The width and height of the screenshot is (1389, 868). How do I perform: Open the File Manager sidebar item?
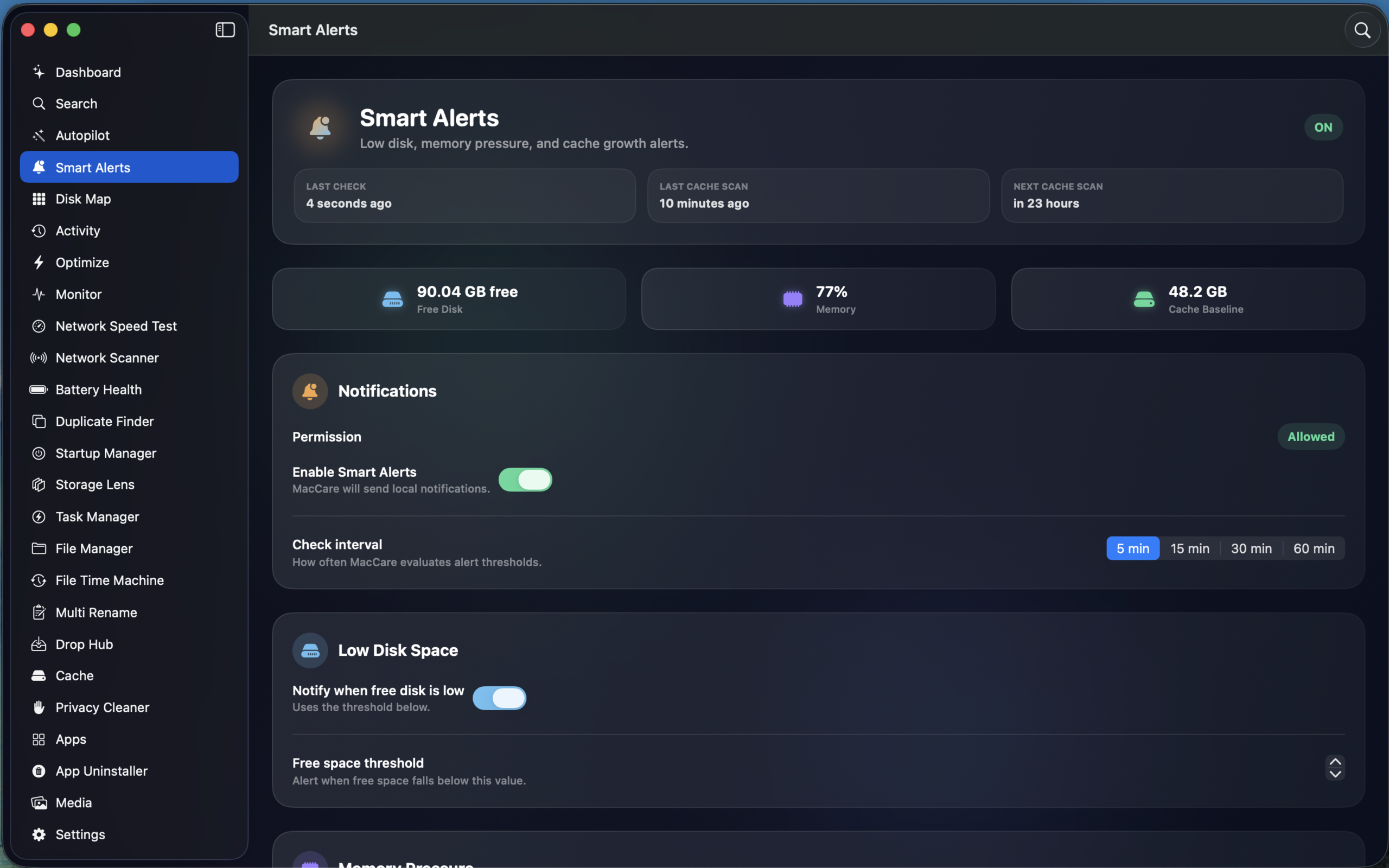point(129,549)
